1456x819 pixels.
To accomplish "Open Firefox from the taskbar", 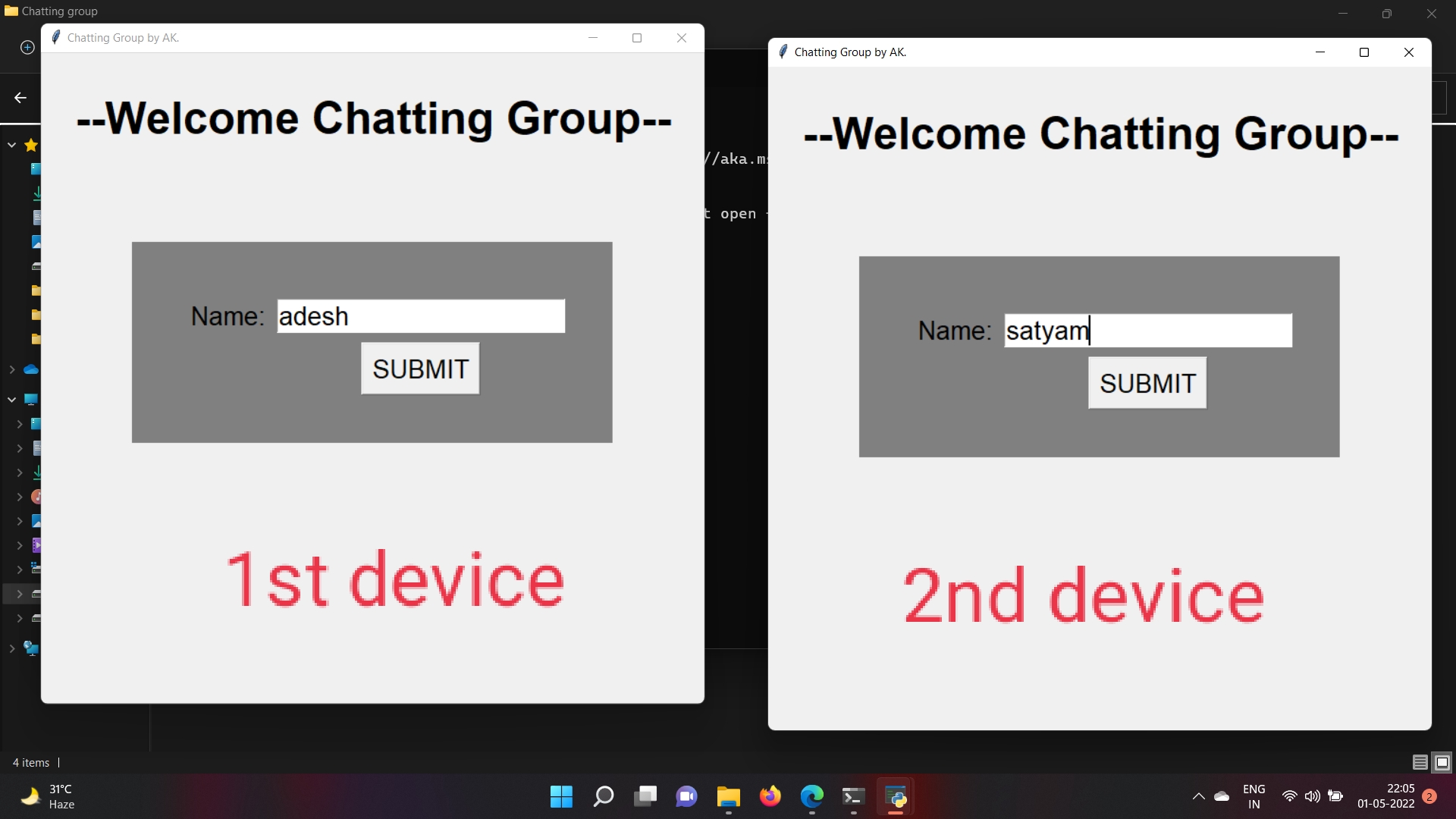I will coord(770,796).
